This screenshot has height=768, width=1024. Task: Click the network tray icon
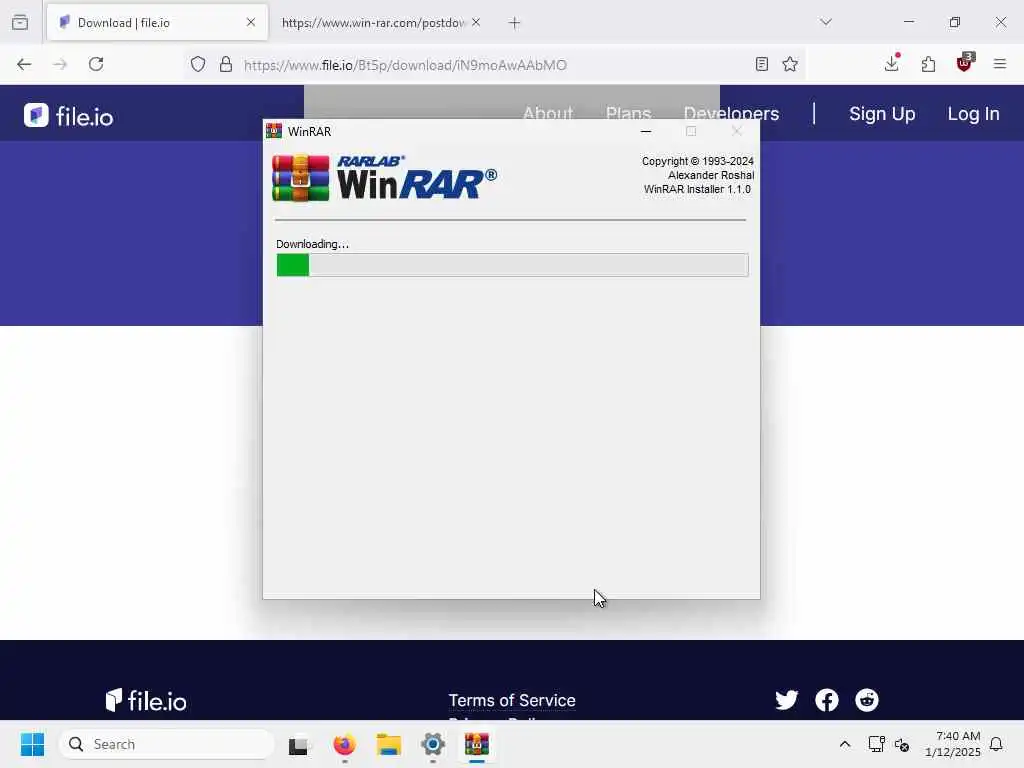(x=876, y=744)
